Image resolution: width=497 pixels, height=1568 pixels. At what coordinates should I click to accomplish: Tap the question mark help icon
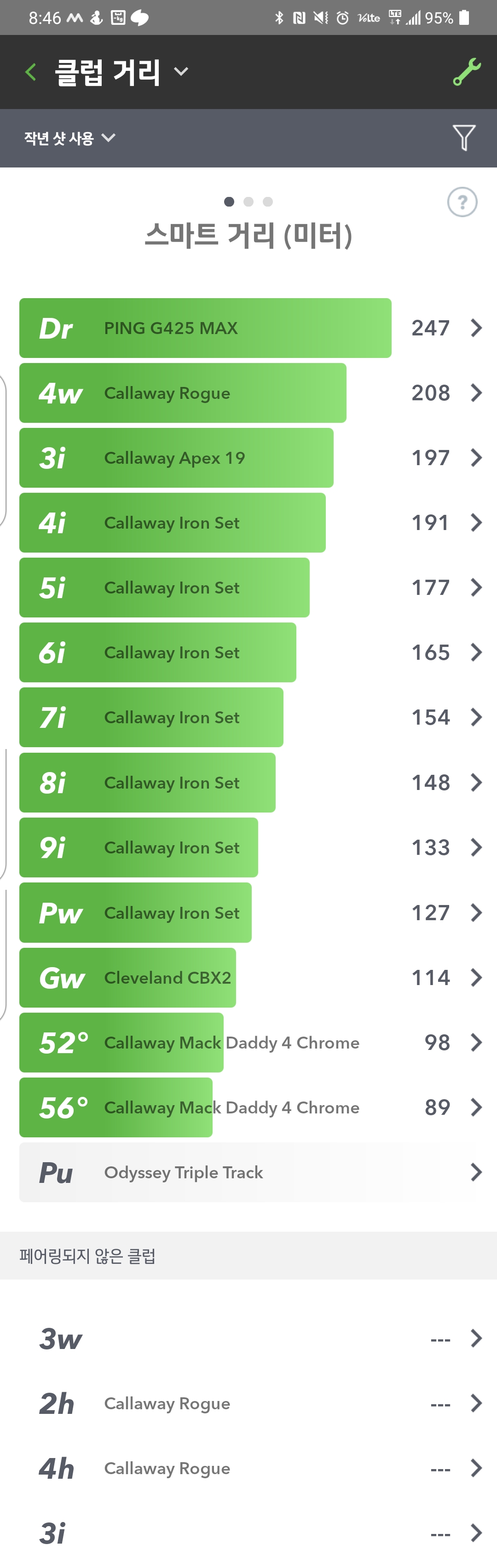[462, 202]
